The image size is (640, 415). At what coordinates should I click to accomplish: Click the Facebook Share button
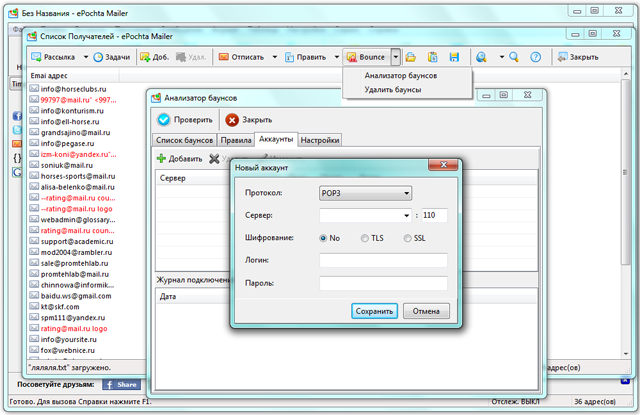(122, 384)
